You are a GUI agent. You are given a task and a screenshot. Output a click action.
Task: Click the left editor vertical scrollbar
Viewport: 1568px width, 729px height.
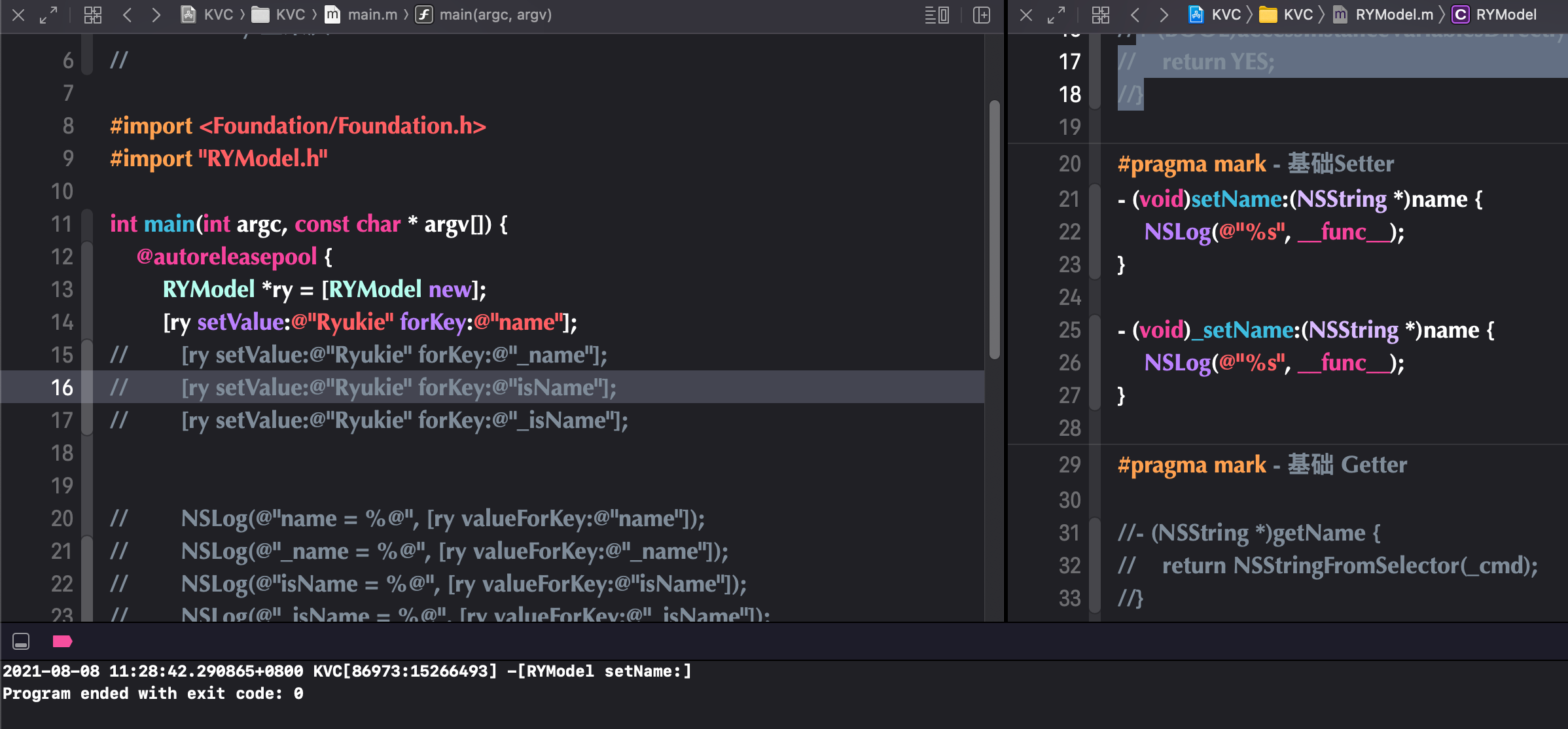(x=994, y=229)
